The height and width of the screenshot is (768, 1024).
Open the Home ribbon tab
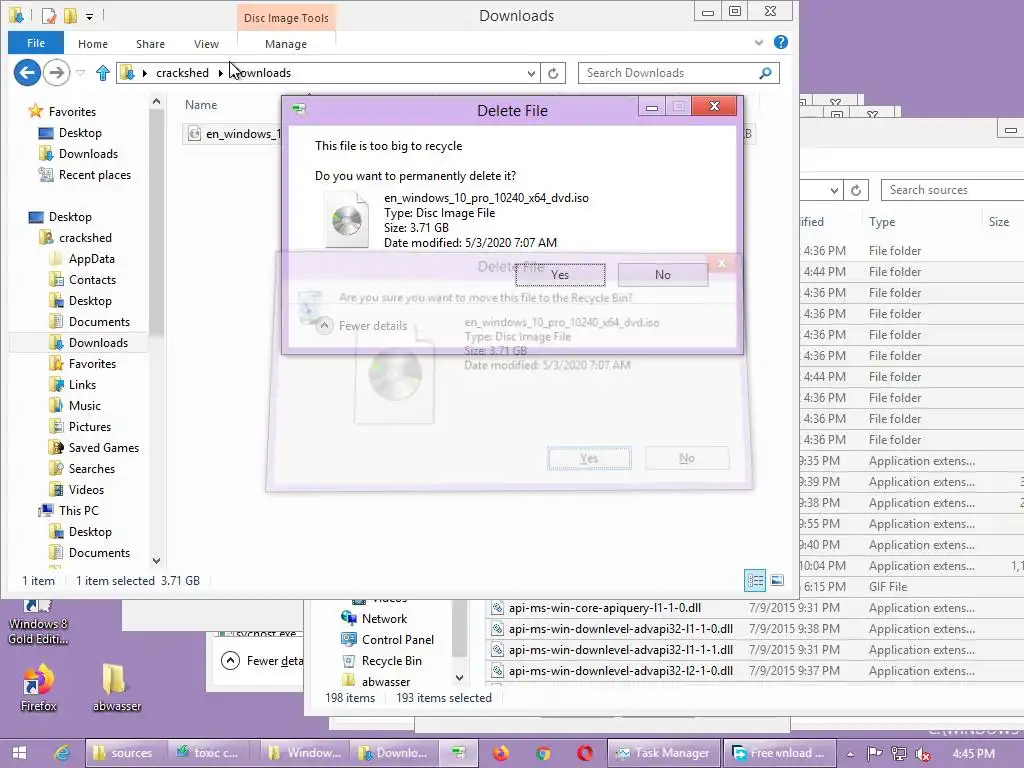coord(93,44)
